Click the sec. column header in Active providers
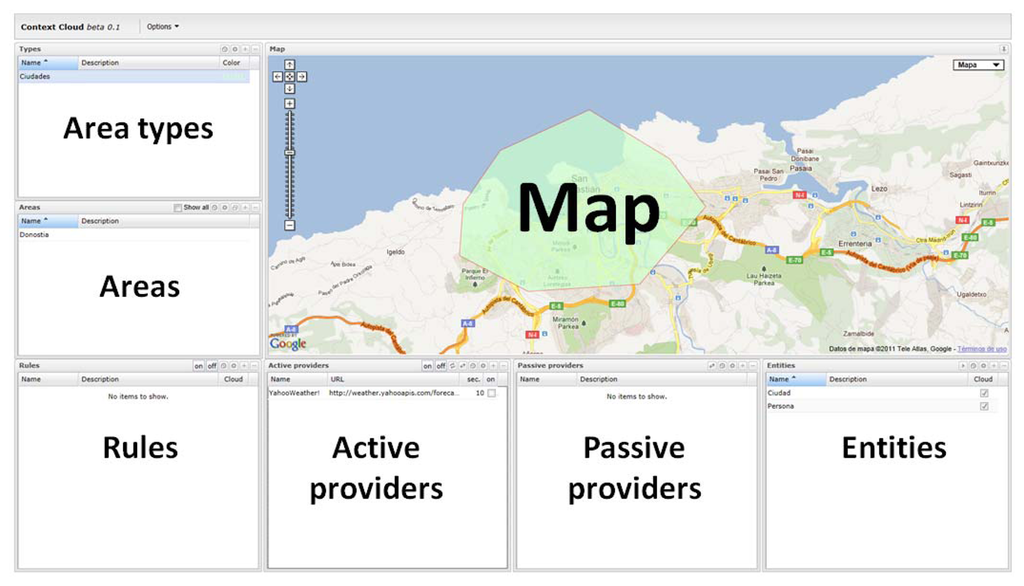Viewport: 1024px width, 586px height. click(473, 379)
